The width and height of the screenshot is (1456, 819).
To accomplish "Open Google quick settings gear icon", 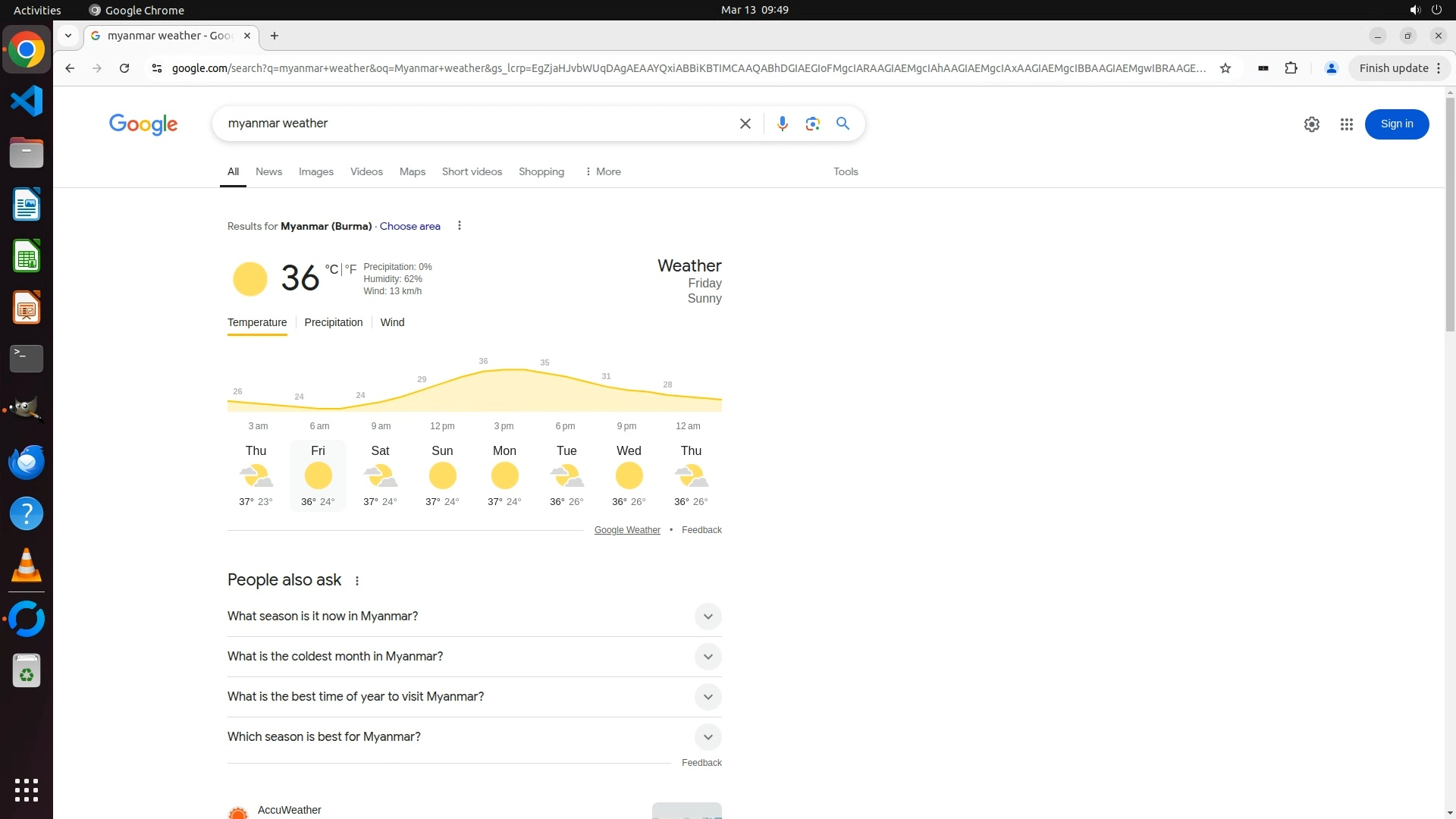I will point(1311,124).
